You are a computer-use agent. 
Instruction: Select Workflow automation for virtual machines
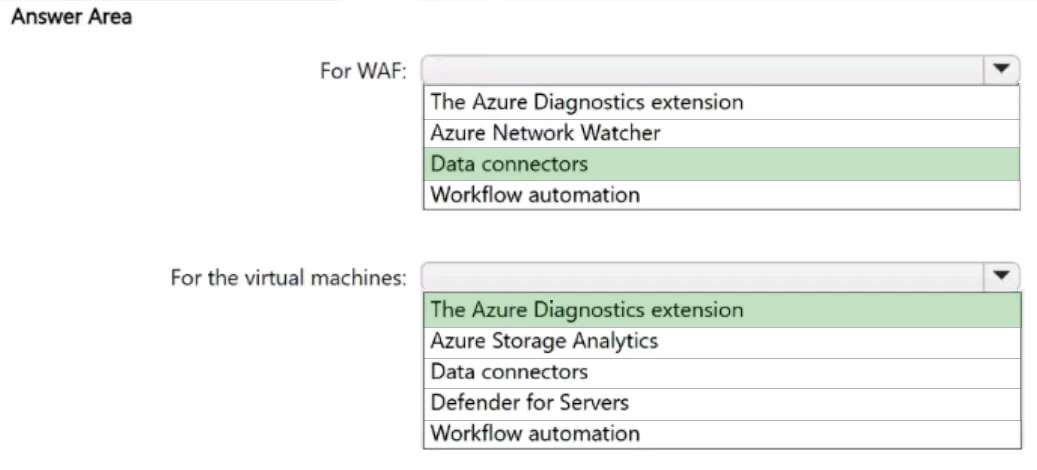tap(535, 434)
